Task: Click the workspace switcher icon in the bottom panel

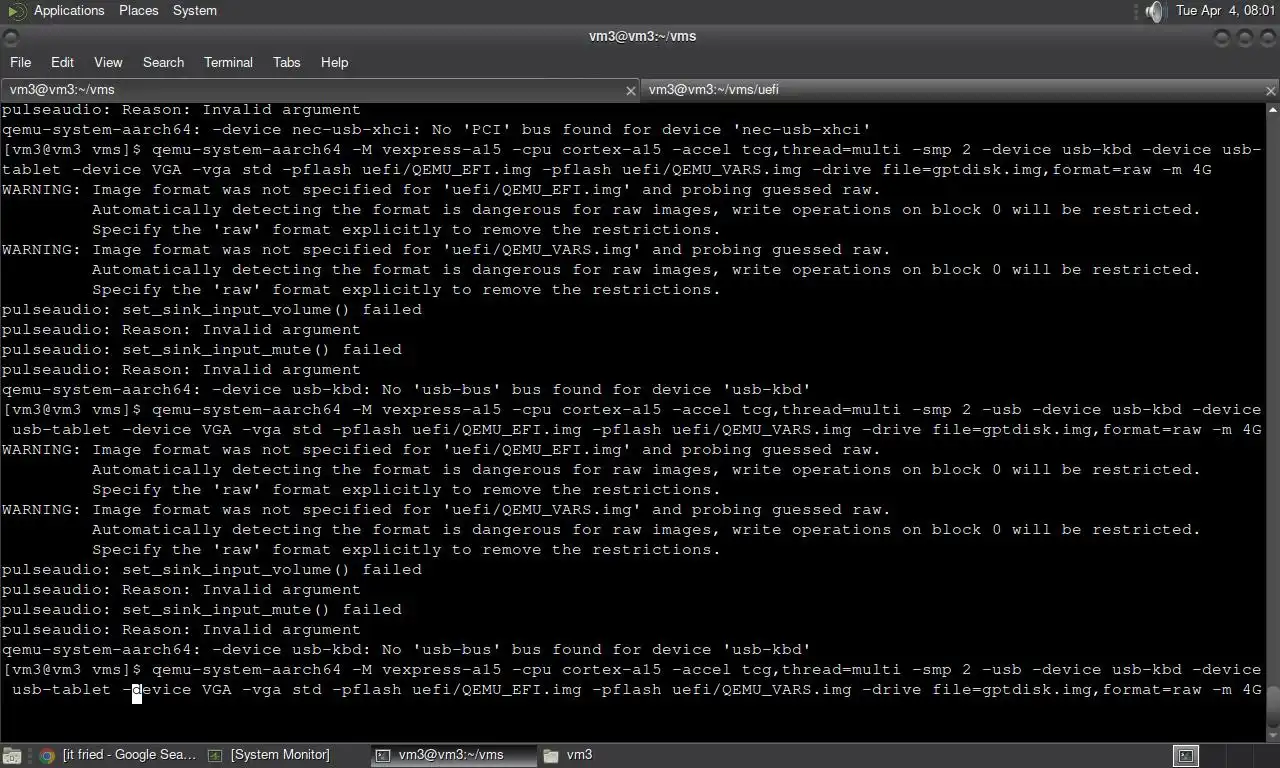Action: [1186, 756]
